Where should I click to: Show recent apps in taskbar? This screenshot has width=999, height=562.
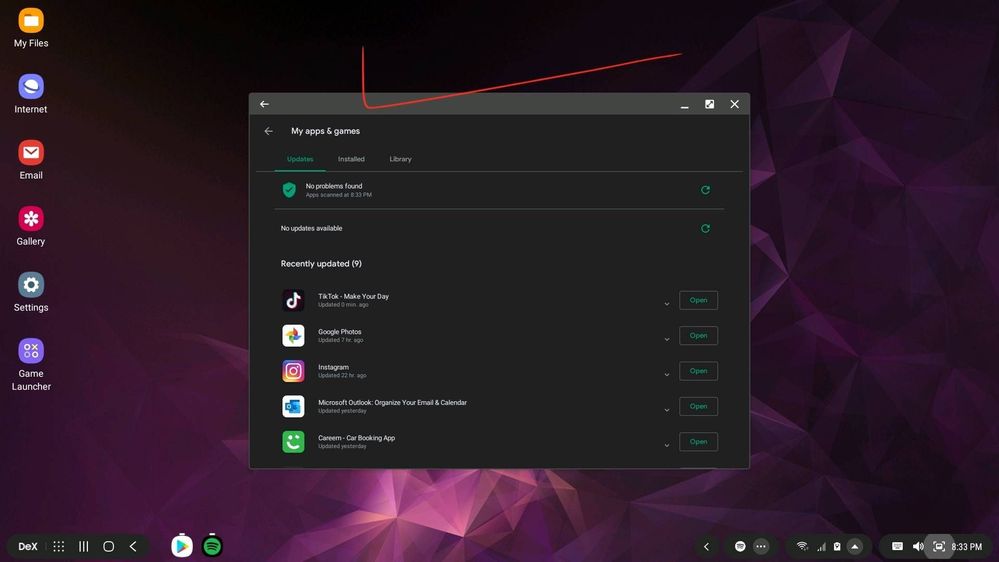(x=83, y=546)
